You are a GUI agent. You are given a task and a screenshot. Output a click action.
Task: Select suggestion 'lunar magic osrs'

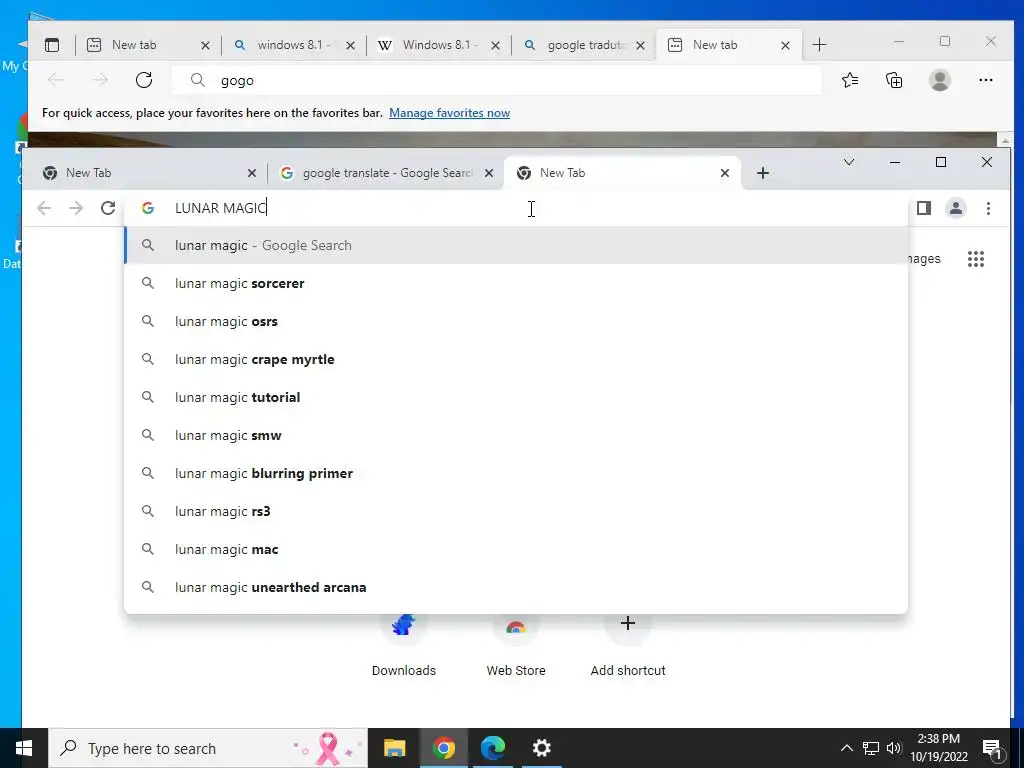516,321
